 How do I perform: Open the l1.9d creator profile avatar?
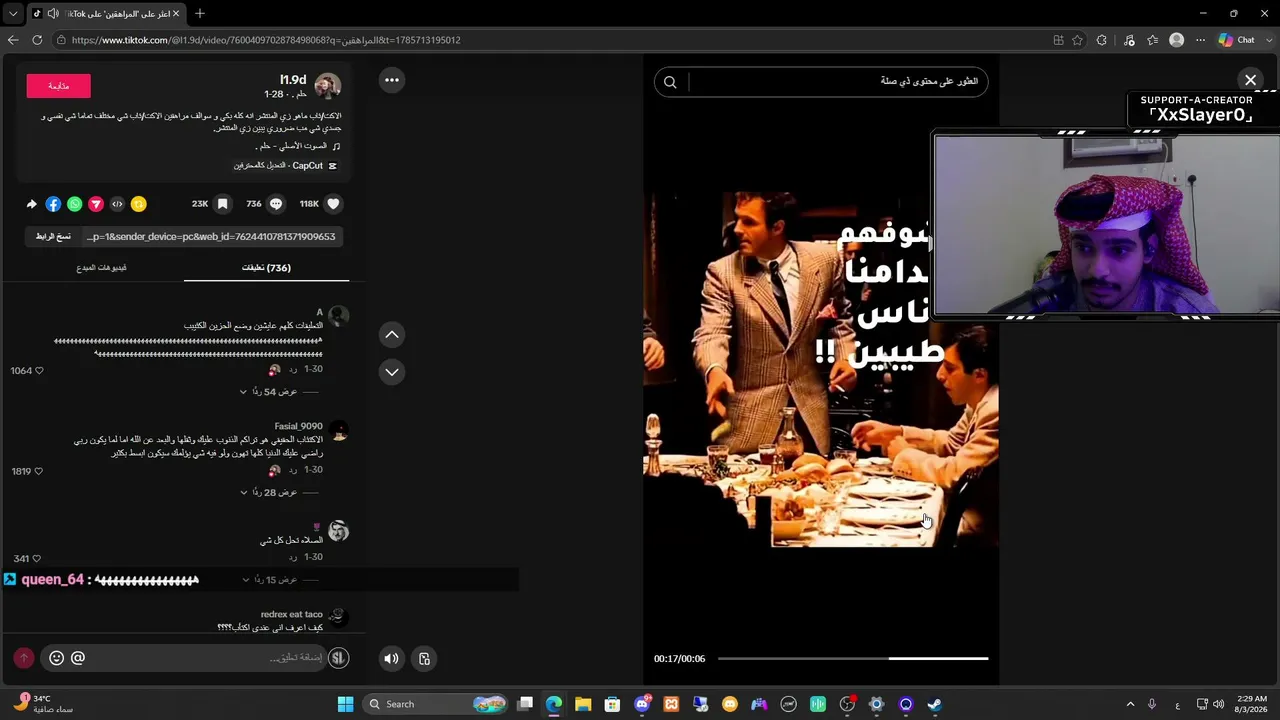tap(328, 86)
